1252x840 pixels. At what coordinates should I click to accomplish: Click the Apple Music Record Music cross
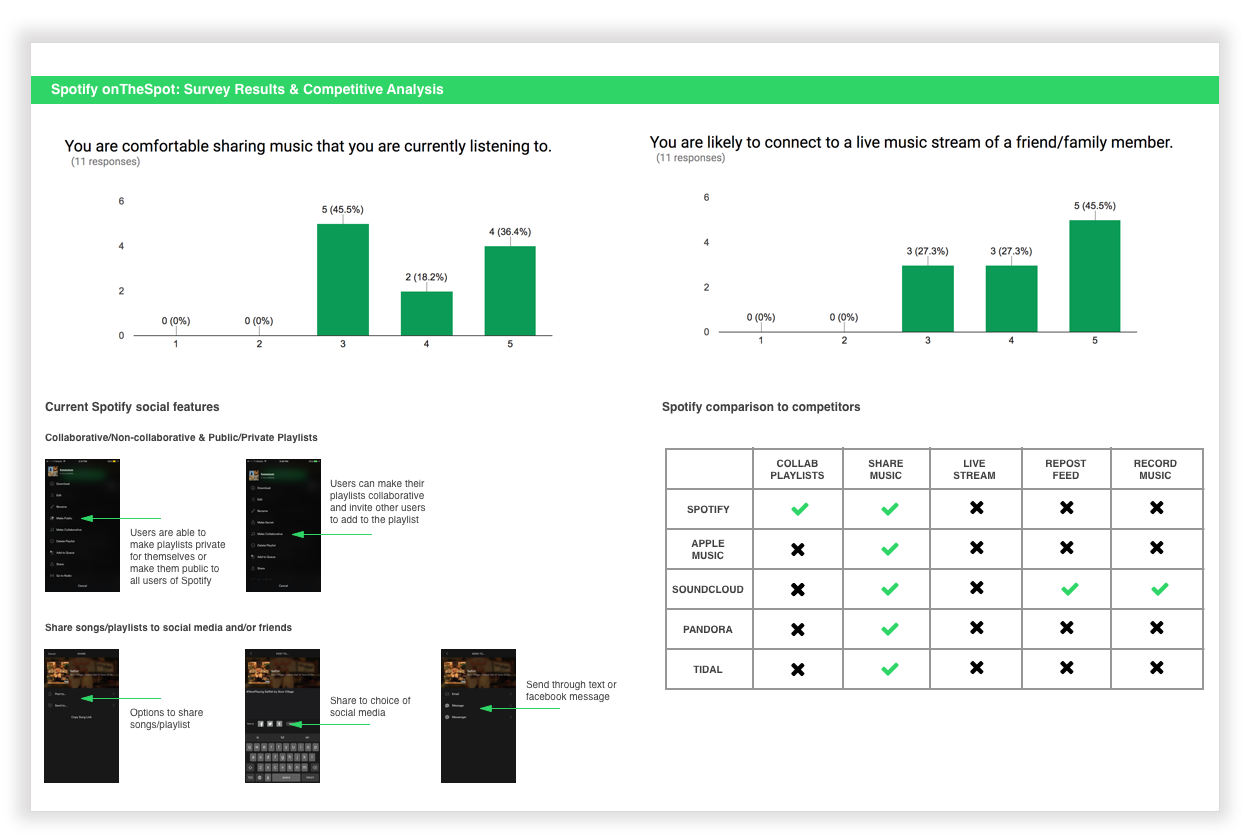click(1157, 548)
